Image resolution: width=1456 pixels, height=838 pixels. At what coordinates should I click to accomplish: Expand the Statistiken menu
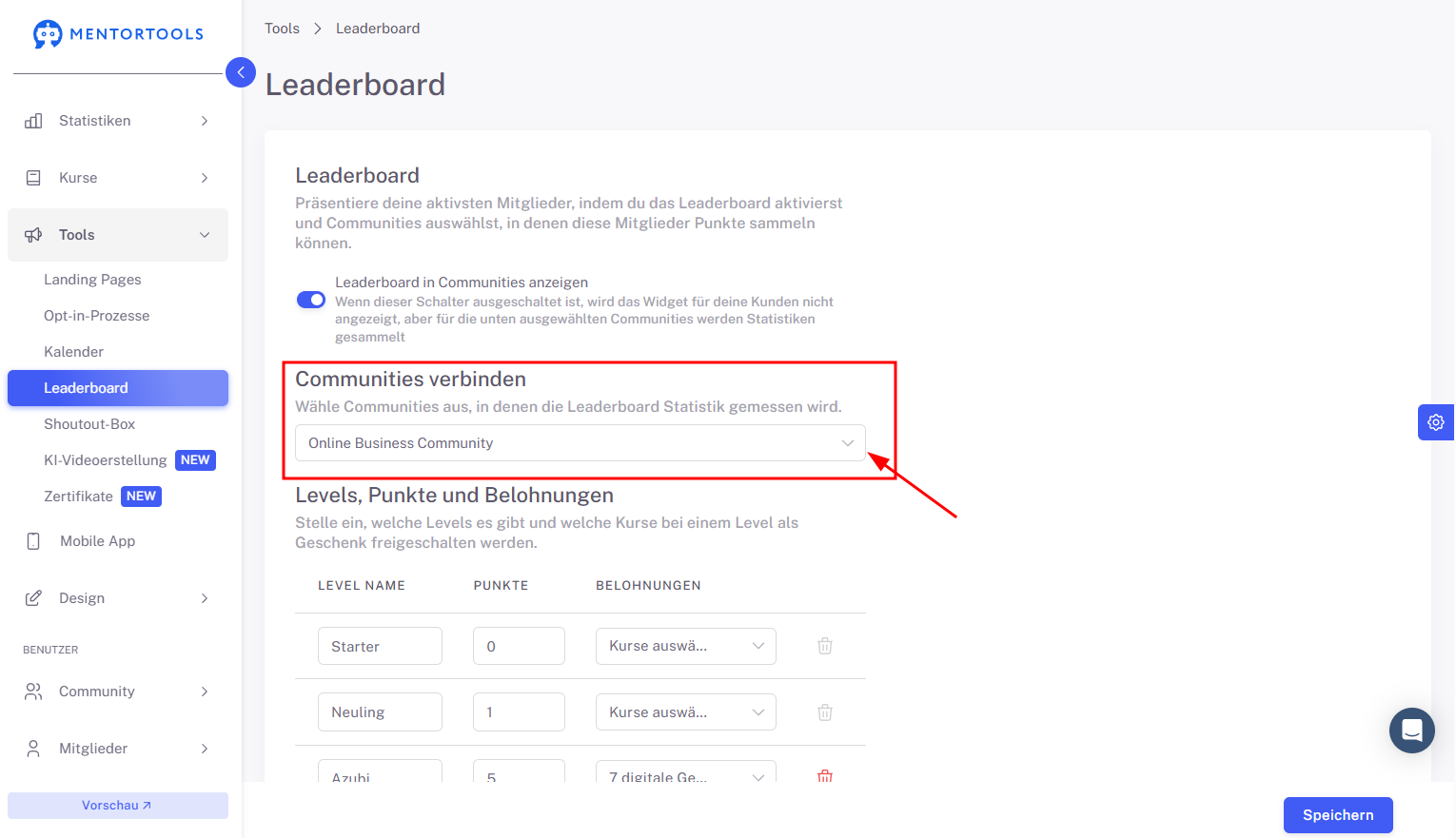click(118, 121)
